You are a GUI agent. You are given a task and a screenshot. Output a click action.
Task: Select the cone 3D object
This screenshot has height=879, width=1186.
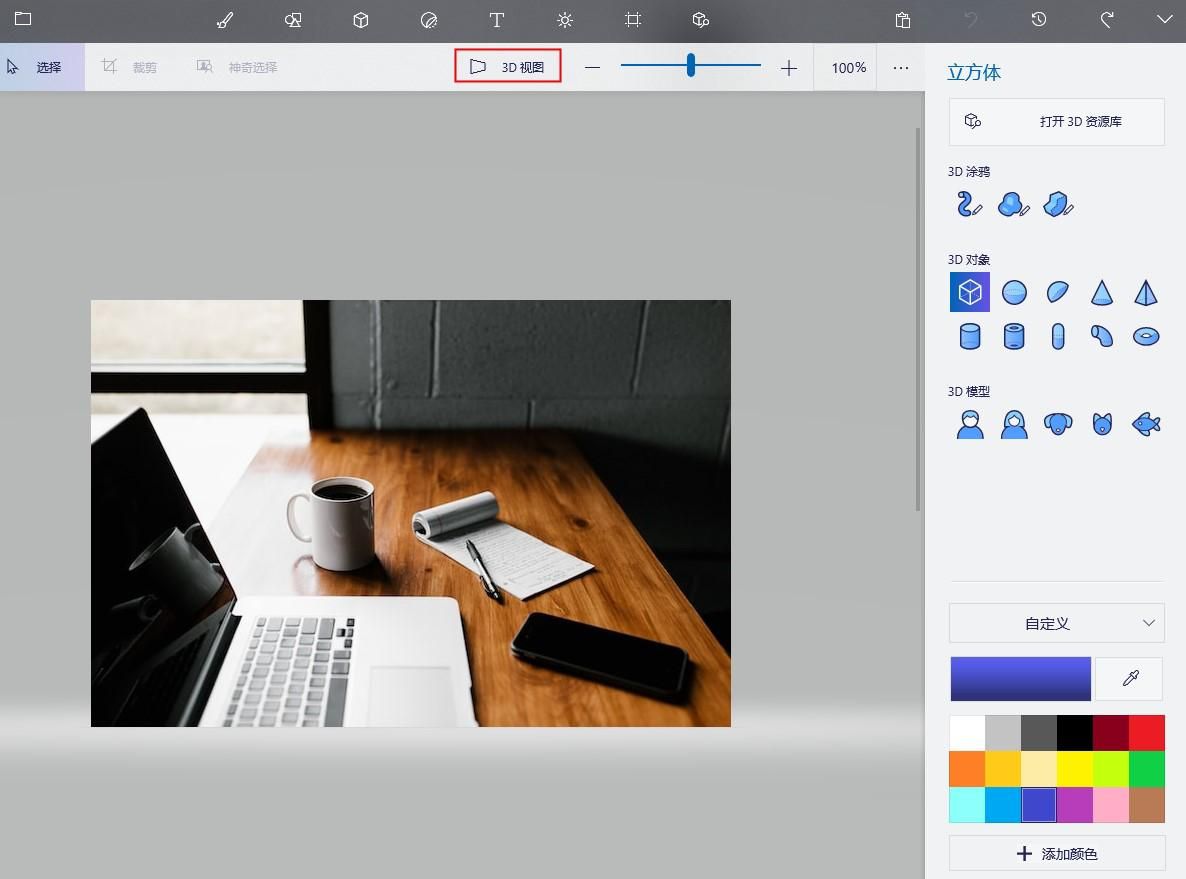point(1102,292)
